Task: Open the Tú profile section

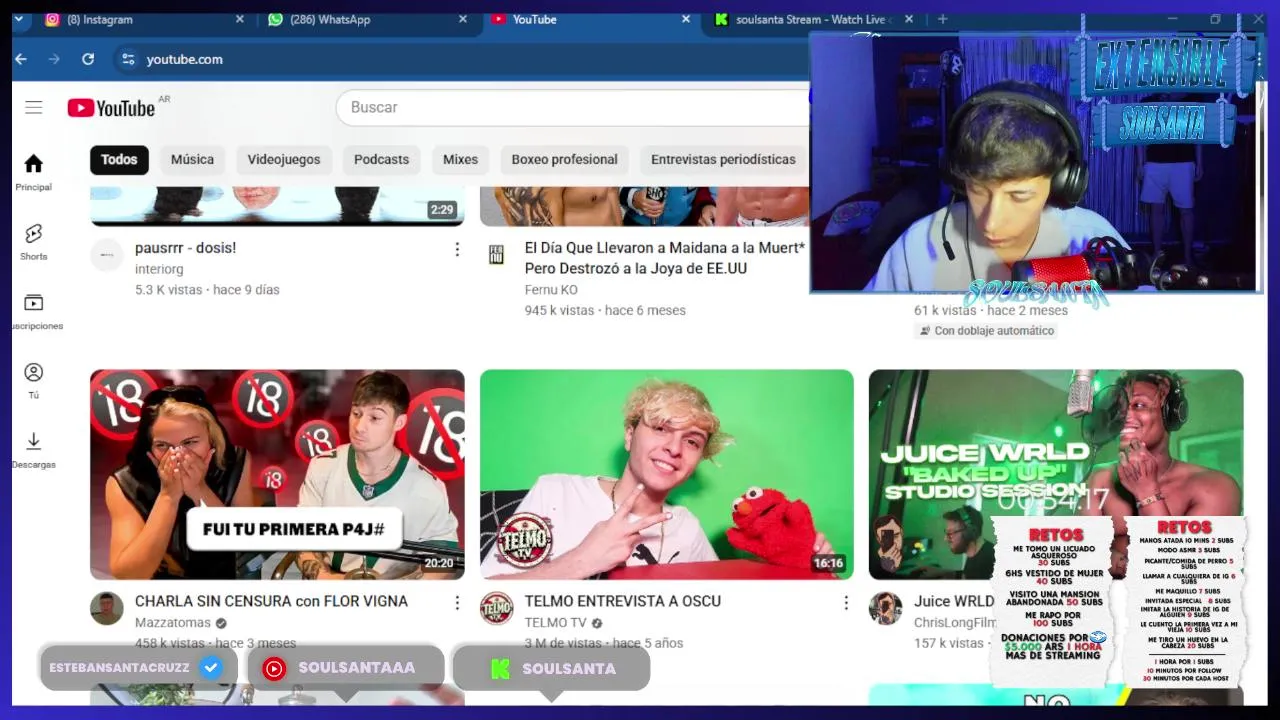Action: point(34,381)
